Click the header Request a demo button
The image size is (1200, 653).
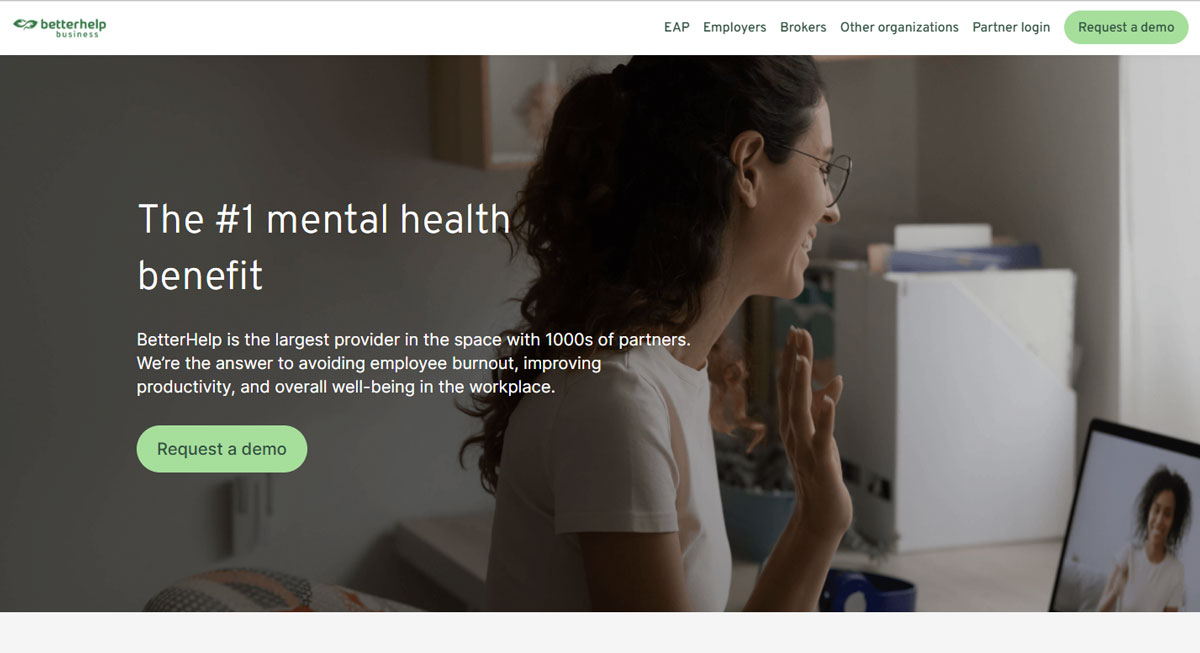point(1126,27)
